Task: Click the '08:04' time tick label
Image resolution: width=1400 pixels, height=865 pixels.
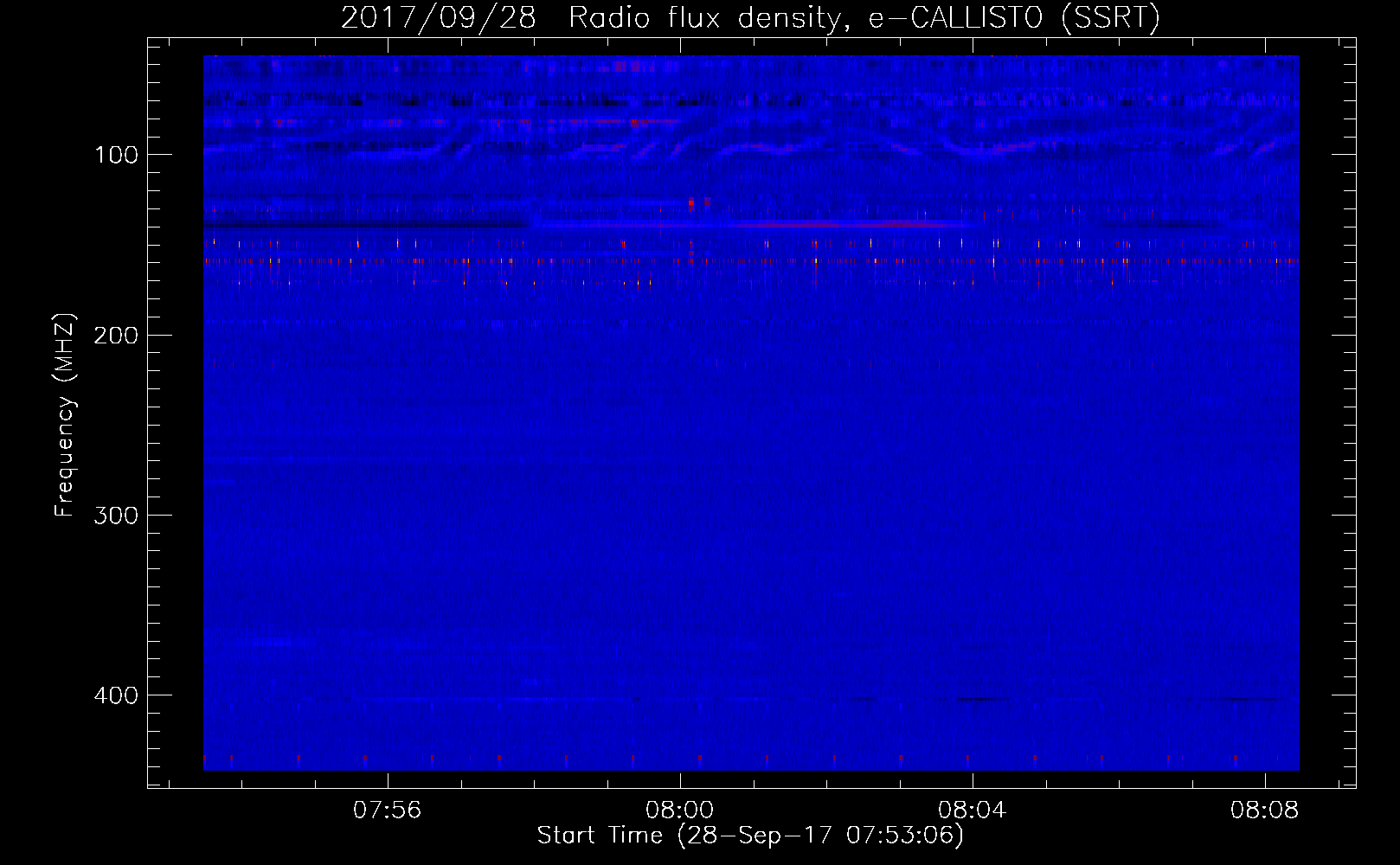Action: tap(973, 810)
